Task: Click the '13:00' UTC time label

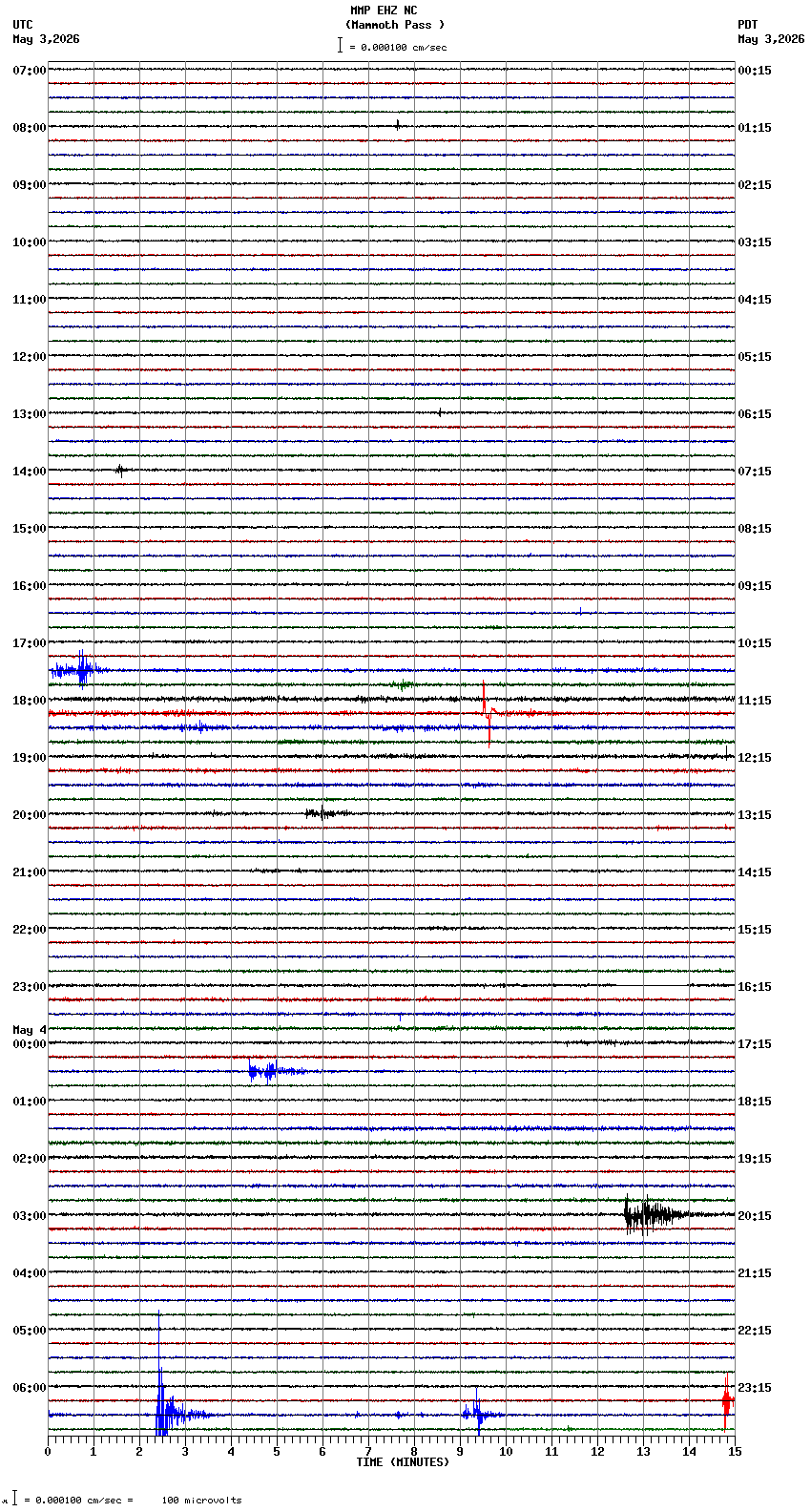Action: [30, 414]
